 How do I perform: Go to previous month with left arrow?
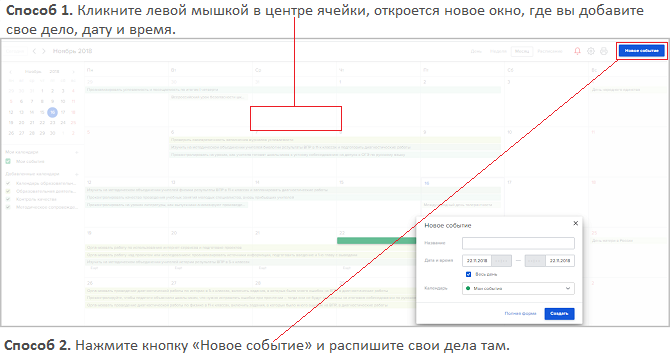click(x=34, y=51)
